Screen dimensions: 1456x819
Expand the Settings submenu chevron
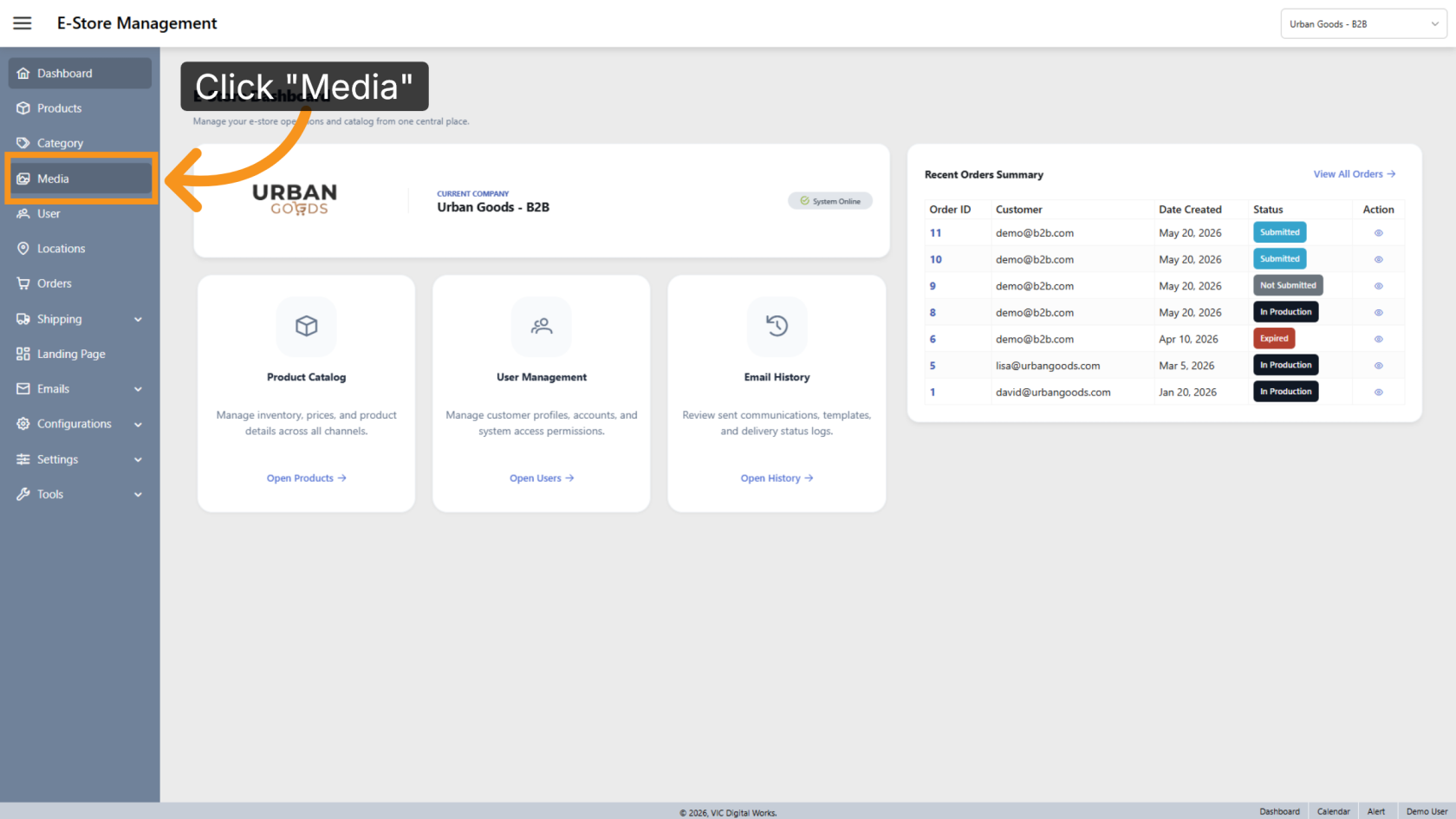coord(138,459)
